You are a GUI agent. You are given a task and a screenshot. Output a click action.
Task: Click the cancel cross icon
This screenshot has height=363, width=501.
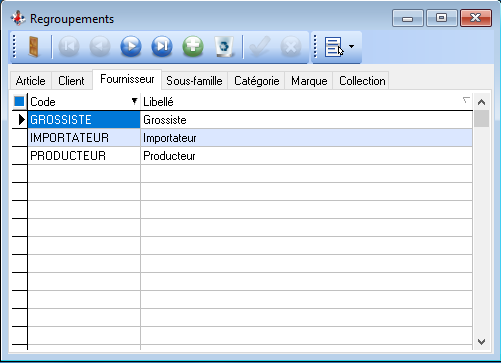291,46
